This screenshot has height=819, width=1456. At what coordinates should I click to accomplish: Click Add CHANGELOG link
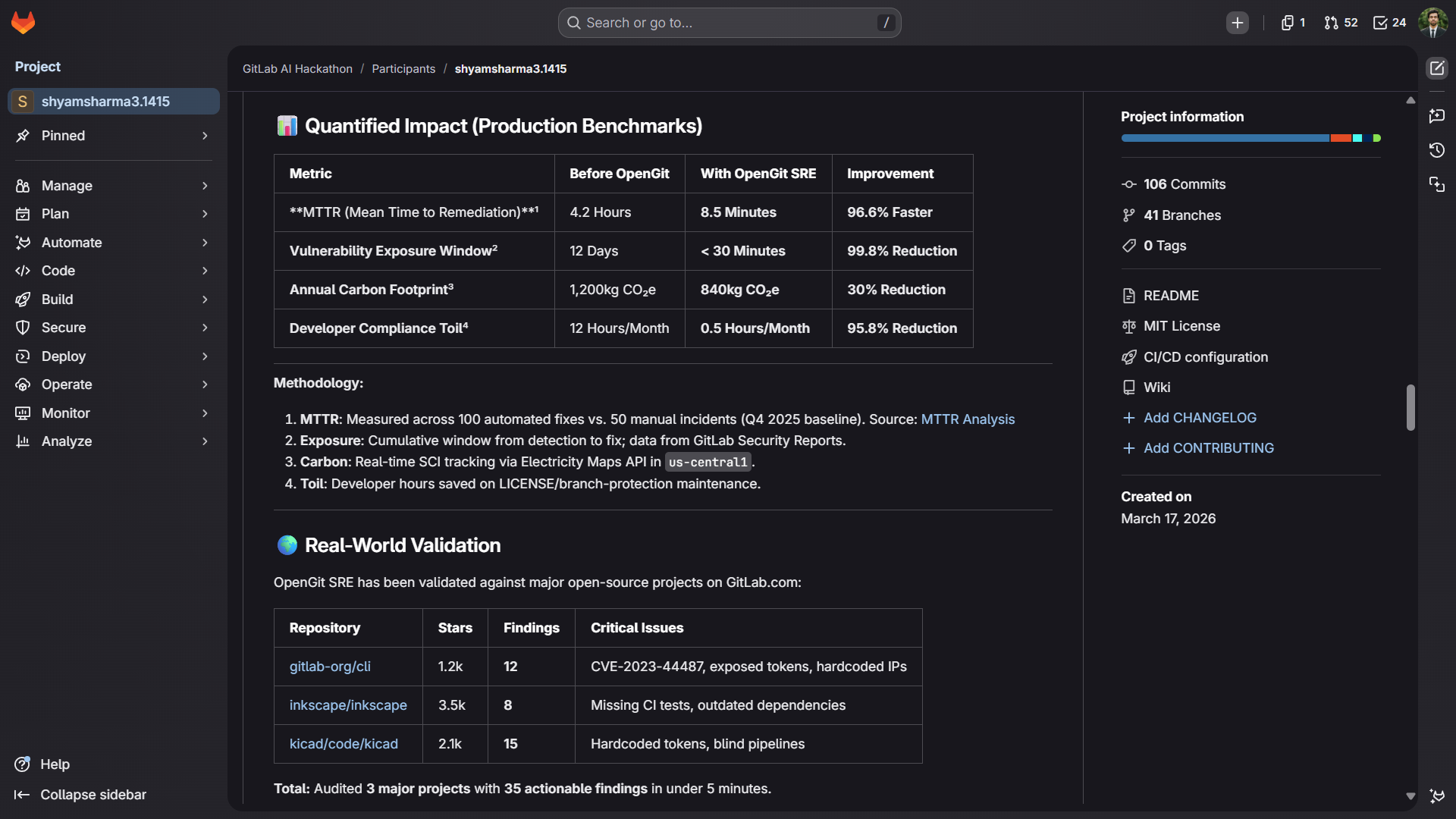click(1199, 418)
